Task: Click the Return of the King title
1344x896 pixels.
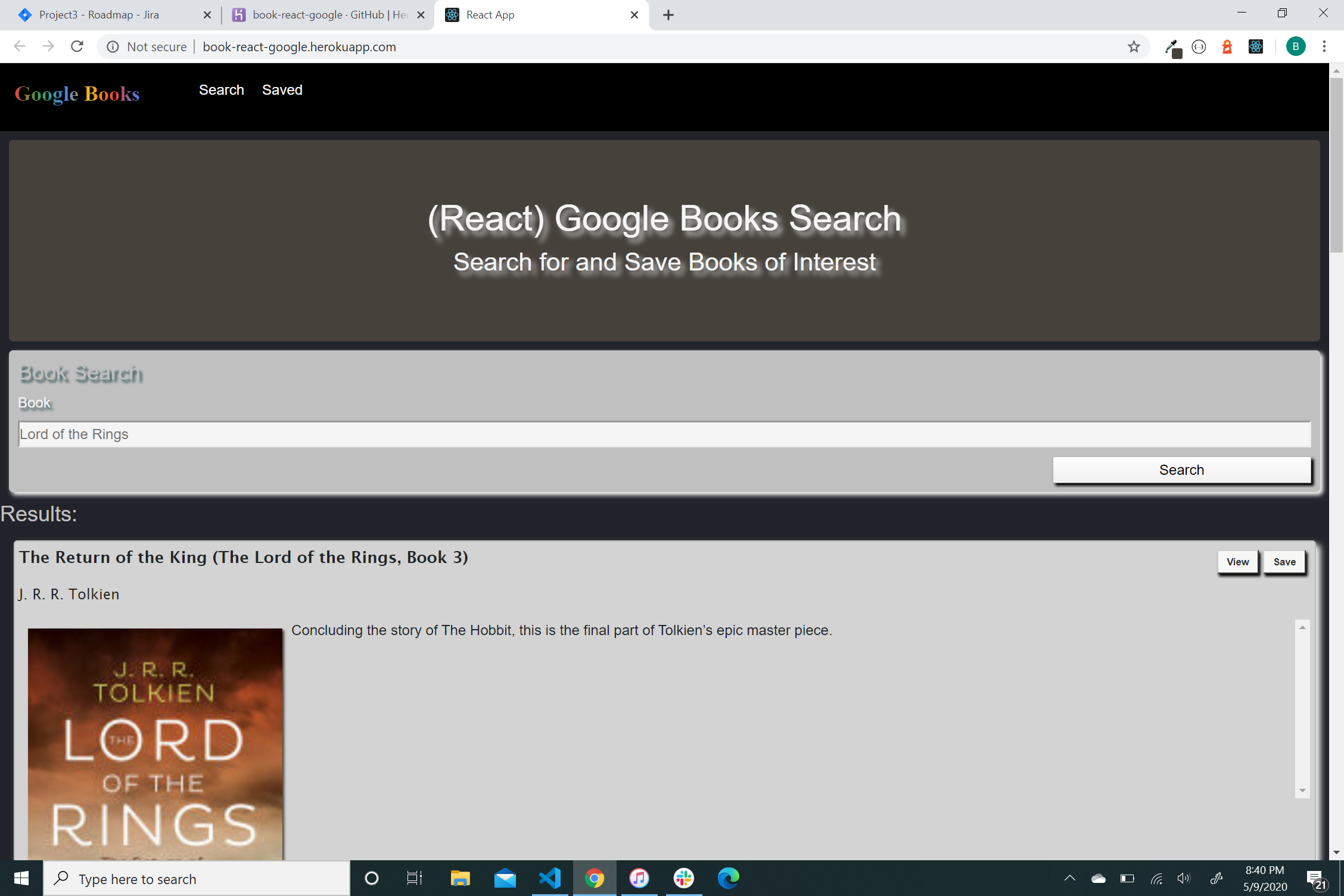Action: pyautogui.click(x=244, y=558)
